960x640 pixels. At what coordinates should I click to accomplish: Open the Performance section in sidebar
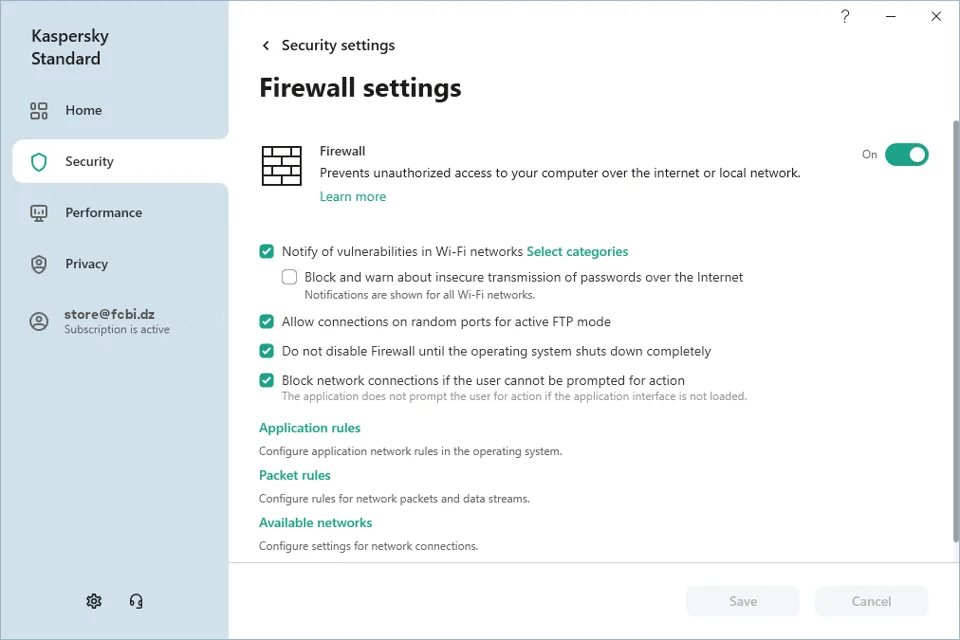click(103, 213)
